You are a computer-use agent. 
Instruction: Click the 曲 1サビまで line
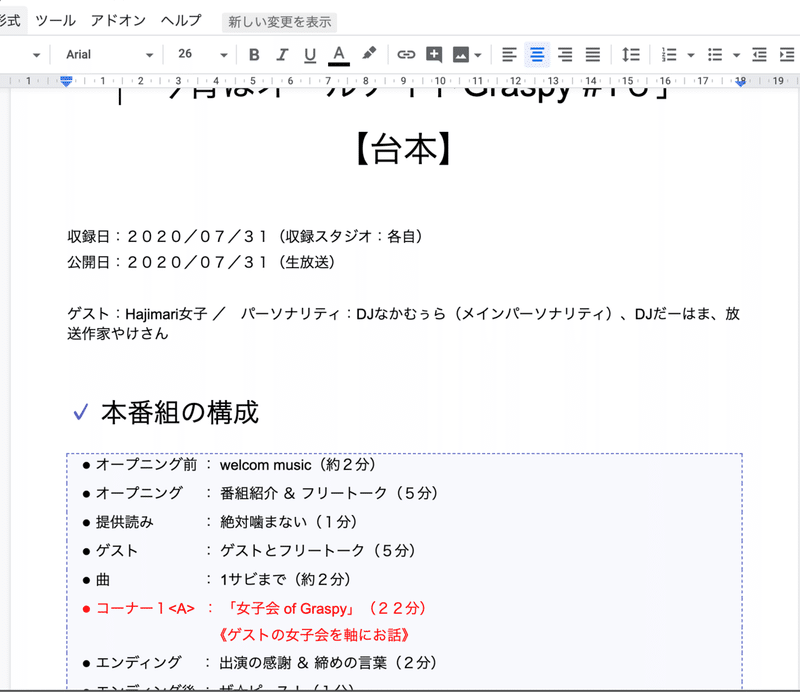click(x=217, y=580)
